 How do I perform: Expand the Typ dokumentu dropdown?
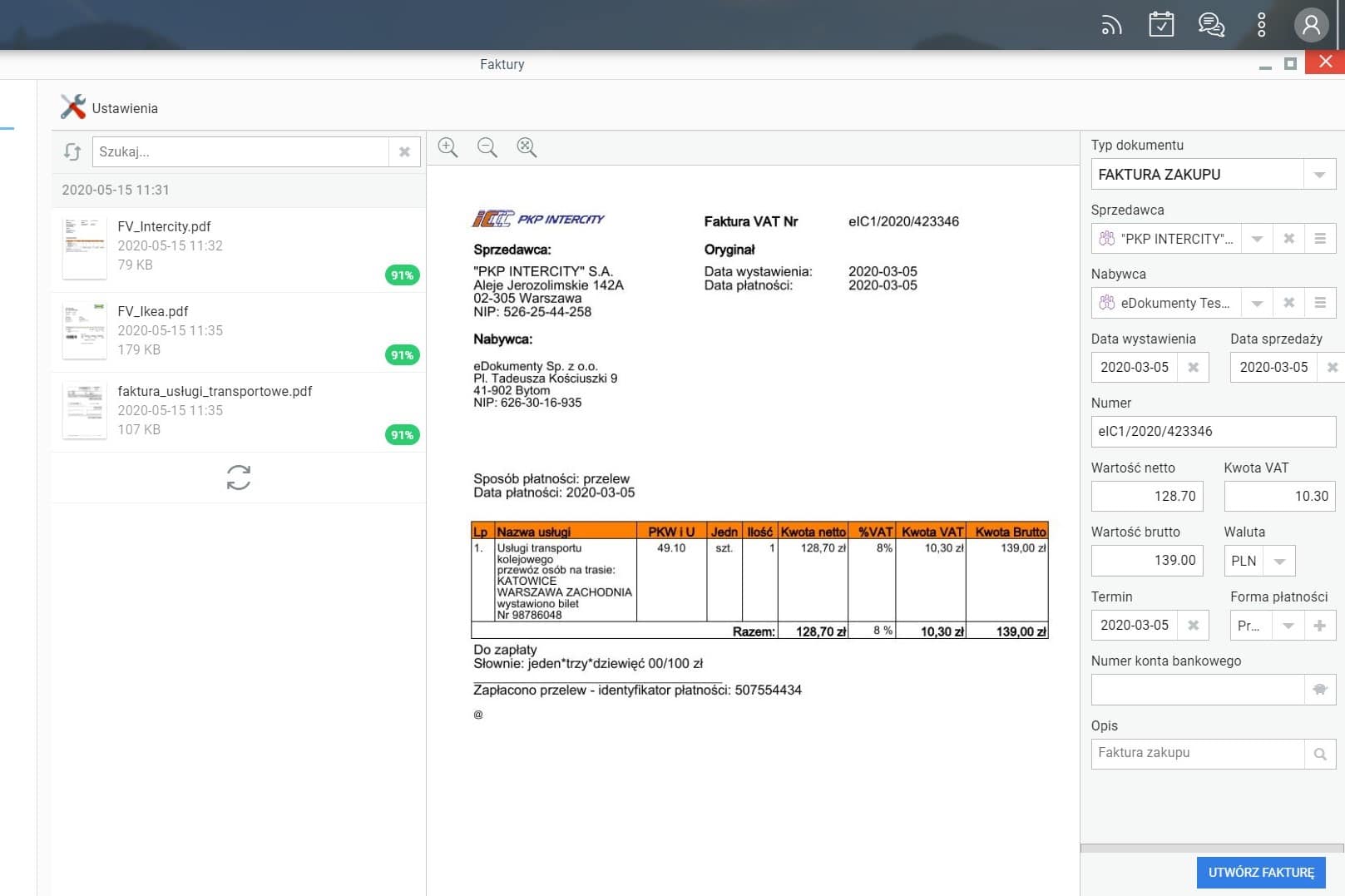tap(1319, 175)
